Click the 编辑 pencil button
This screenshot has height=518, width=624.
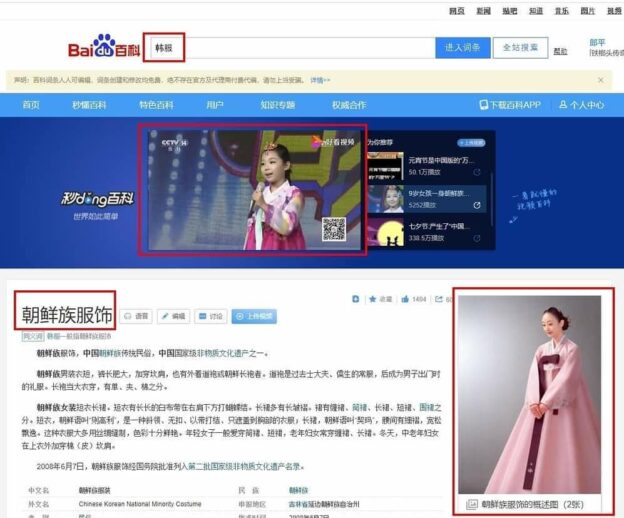tap(173, 316)
